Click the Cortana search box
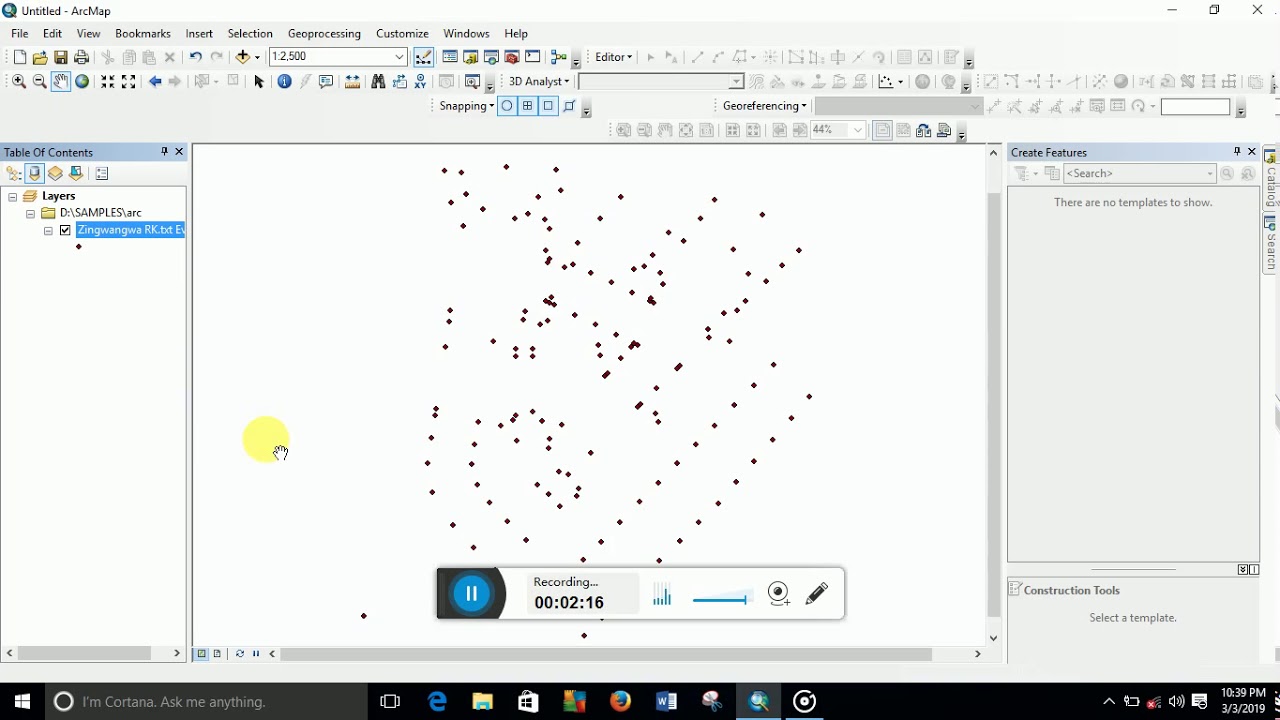This screenshot has height=720, width=1280. click(208, 702)
